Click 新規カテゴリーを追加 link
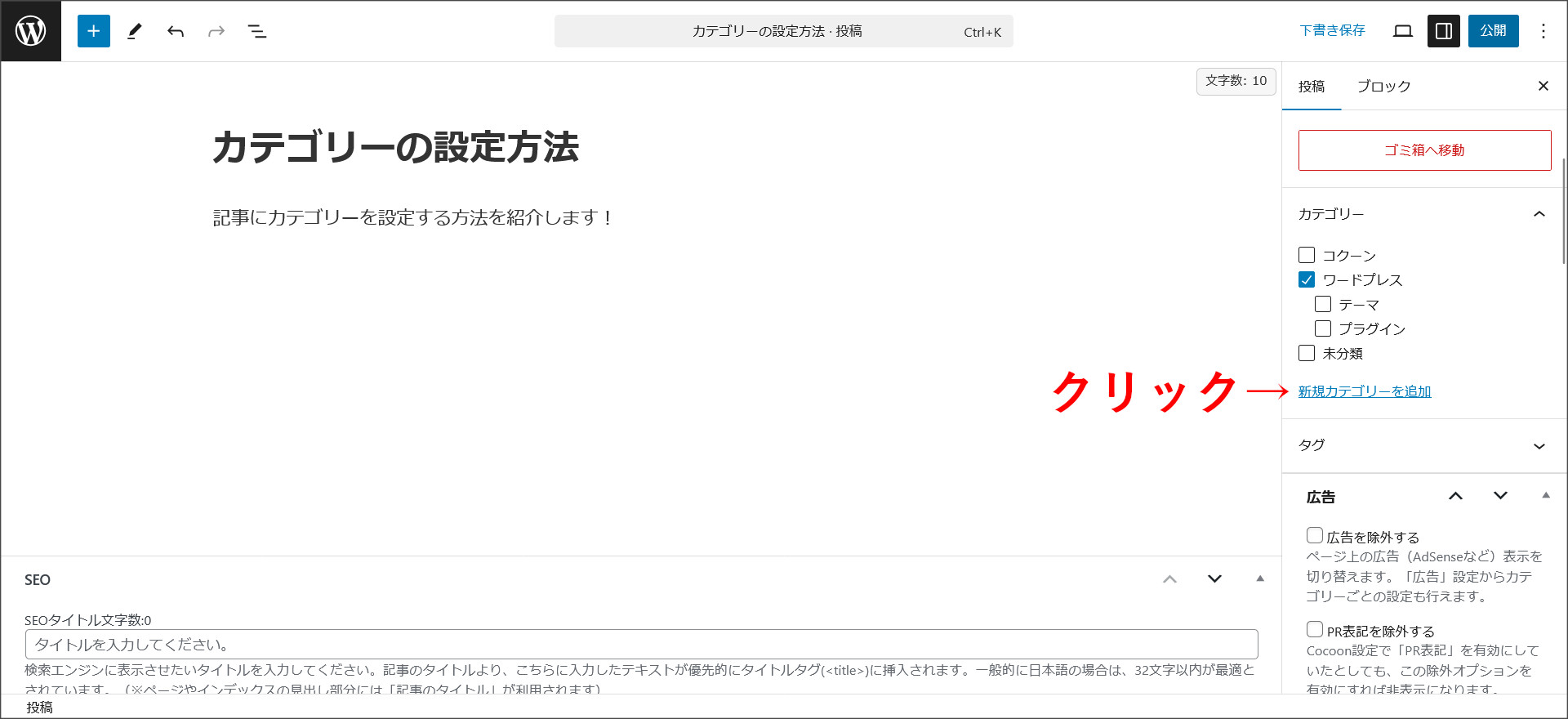 click(1365, 391)
